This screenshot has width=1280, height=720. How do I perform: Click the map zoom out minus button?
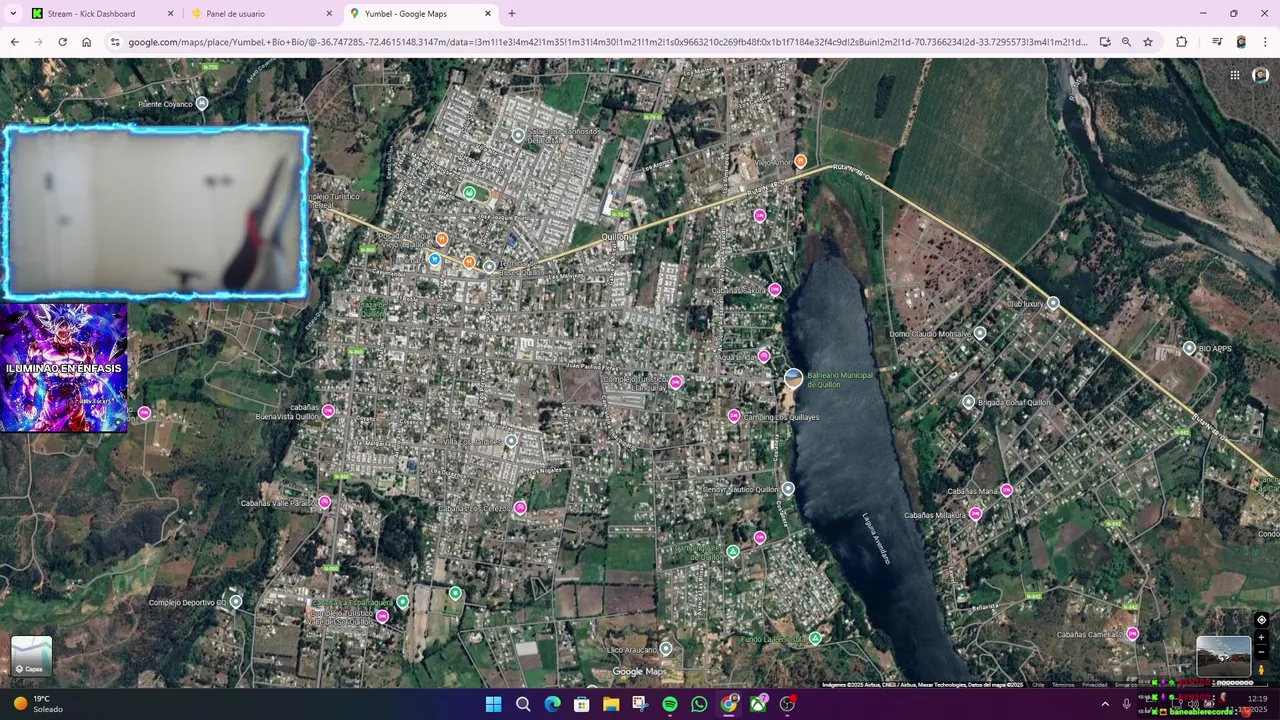point(1261,652)
